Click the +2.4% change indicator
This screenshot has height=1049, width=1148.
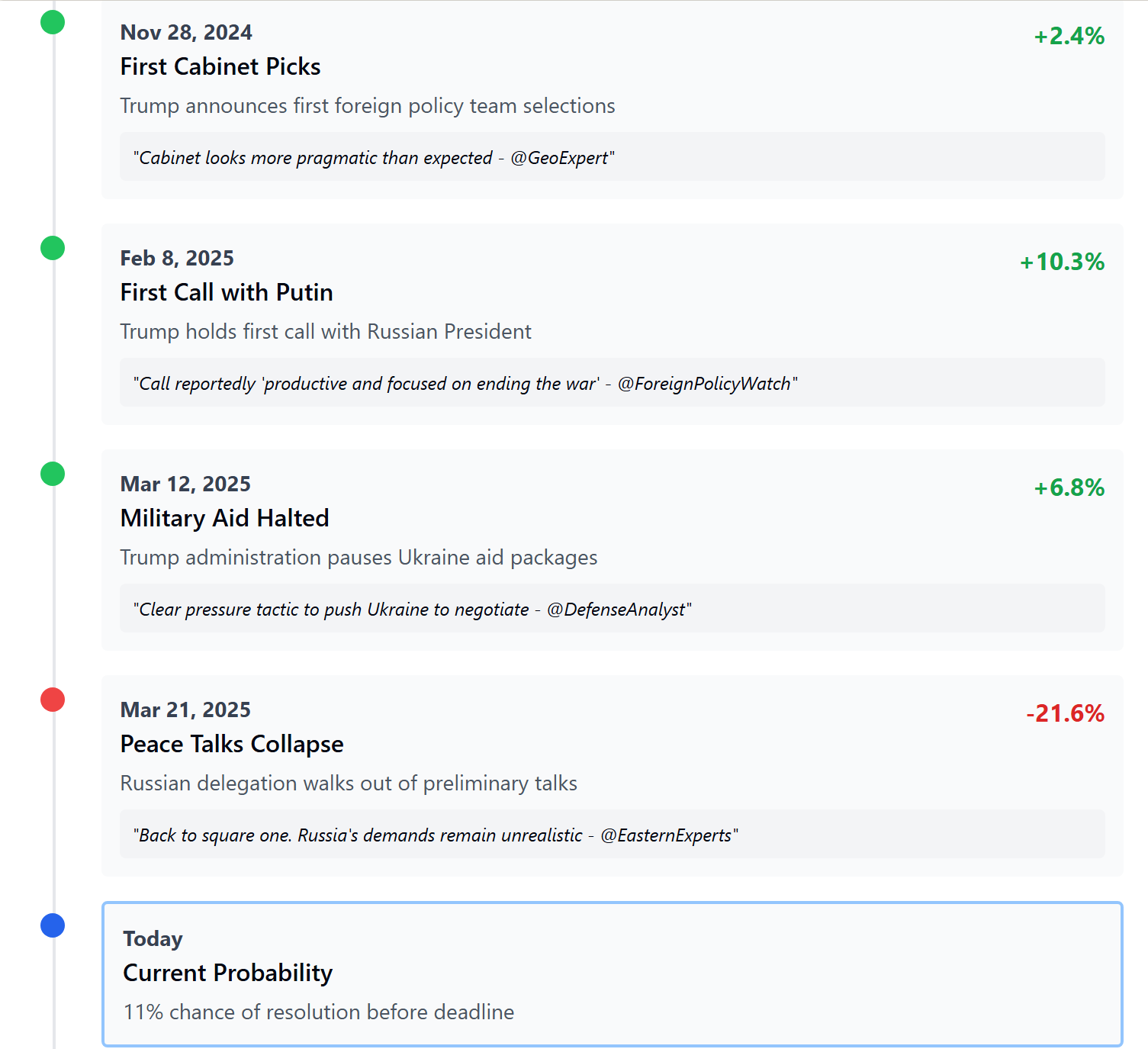point(1069,36)
